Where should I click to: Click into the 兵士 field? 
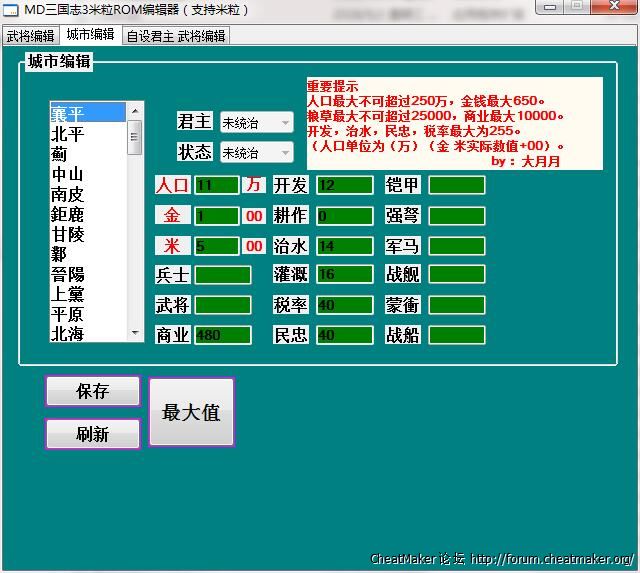tap(223, 275)
